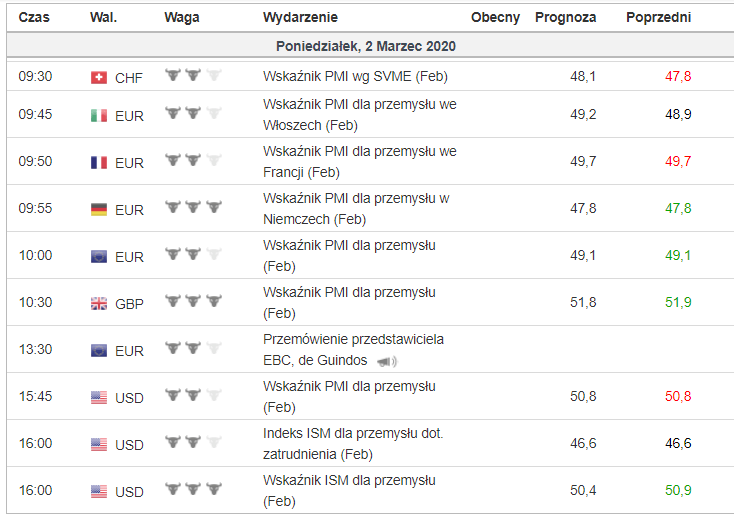Click the three bull icons for GBP row
Viewport: 737px width, 520px height.
pos(194,301)
